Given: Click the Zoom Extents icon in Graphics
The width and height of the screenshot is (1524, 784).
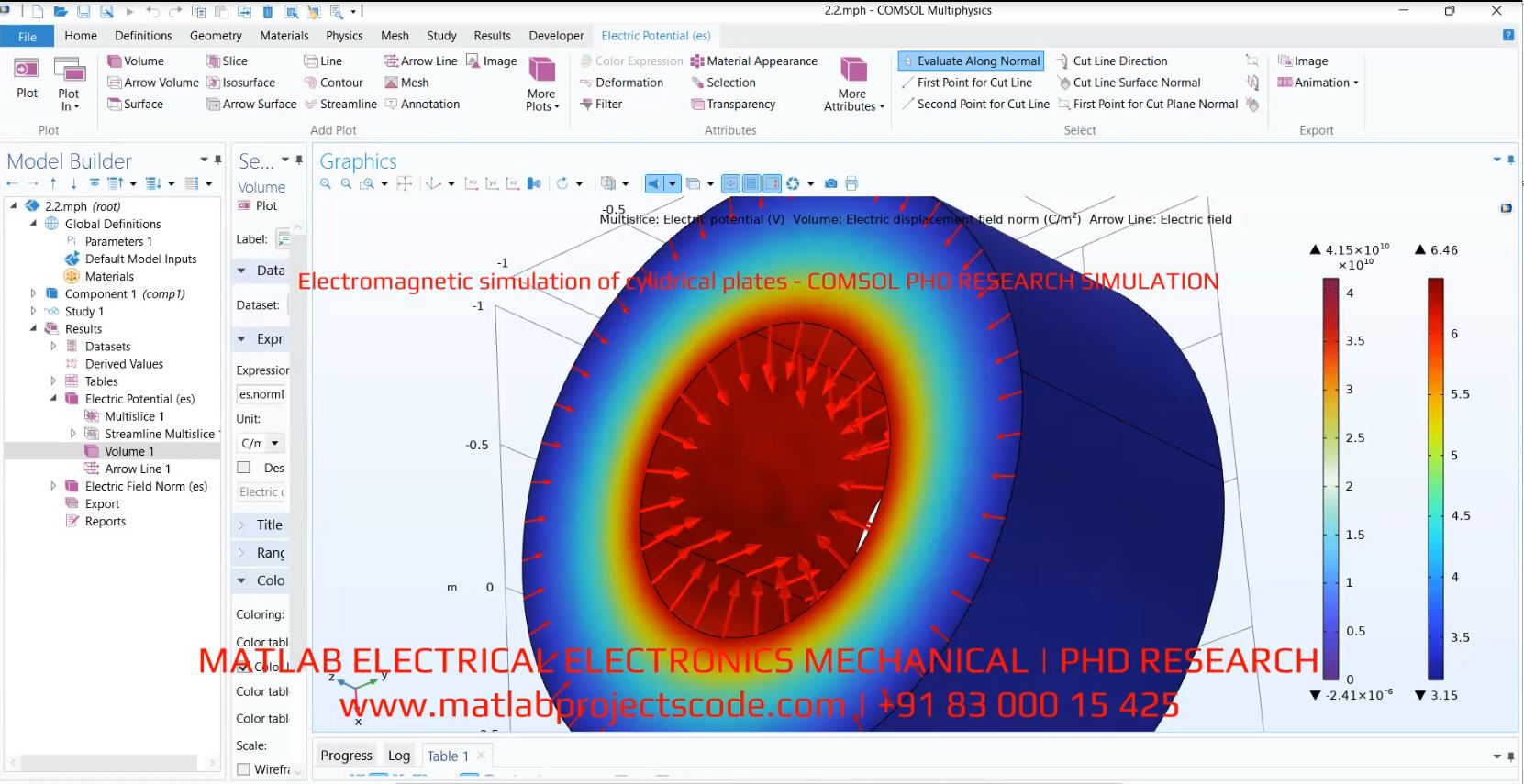Looking at the screenshot, I should tap(405, 183).
